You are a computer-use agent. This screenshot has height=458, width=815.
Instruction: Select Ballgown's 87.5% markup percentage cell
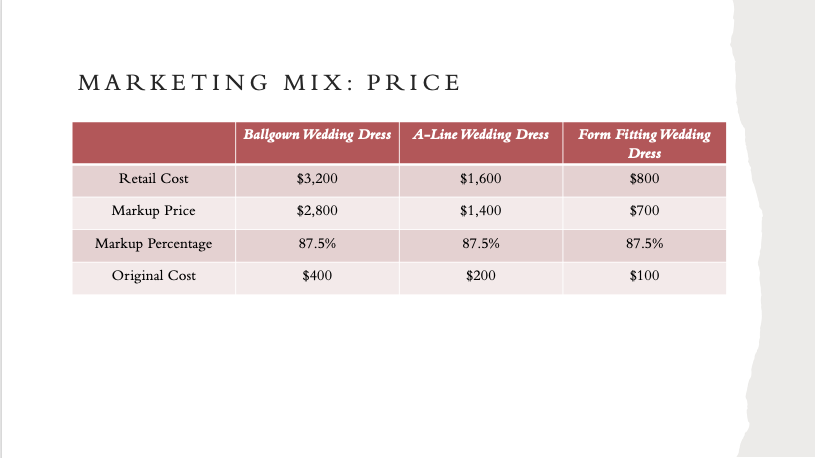point(317,245)
